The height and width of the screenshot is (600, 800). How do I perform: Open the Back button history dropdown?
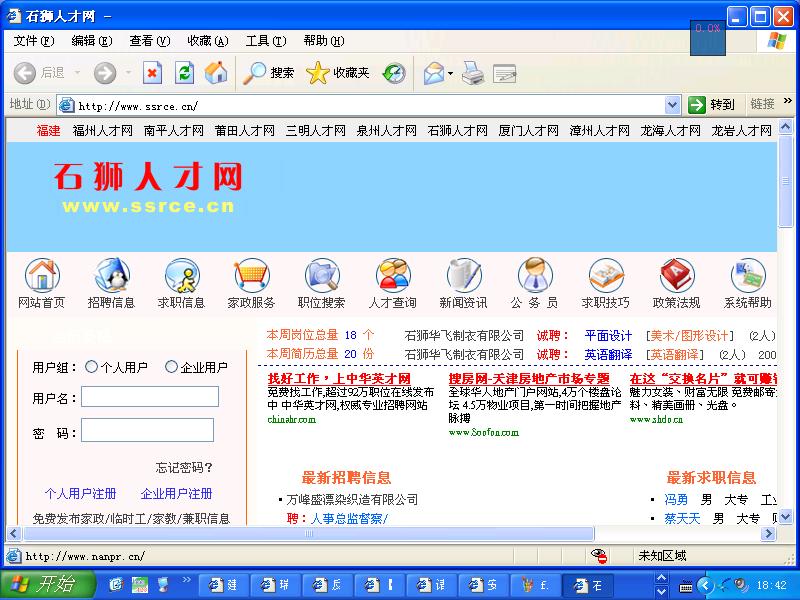pyautogui.click(x=78, y=73)
